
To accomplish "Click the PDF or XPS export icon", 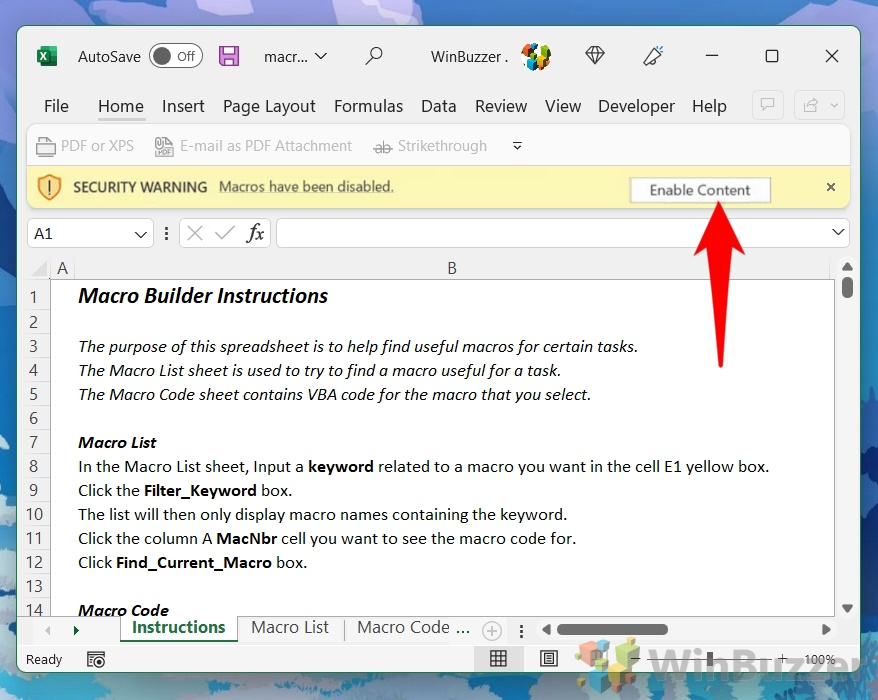I will coord(46,146).
